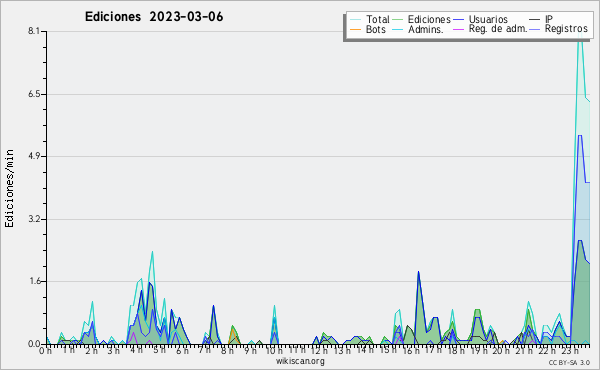600x370 pixels.
Task: Click the 6.5 y-axis value
Action: 34,94
